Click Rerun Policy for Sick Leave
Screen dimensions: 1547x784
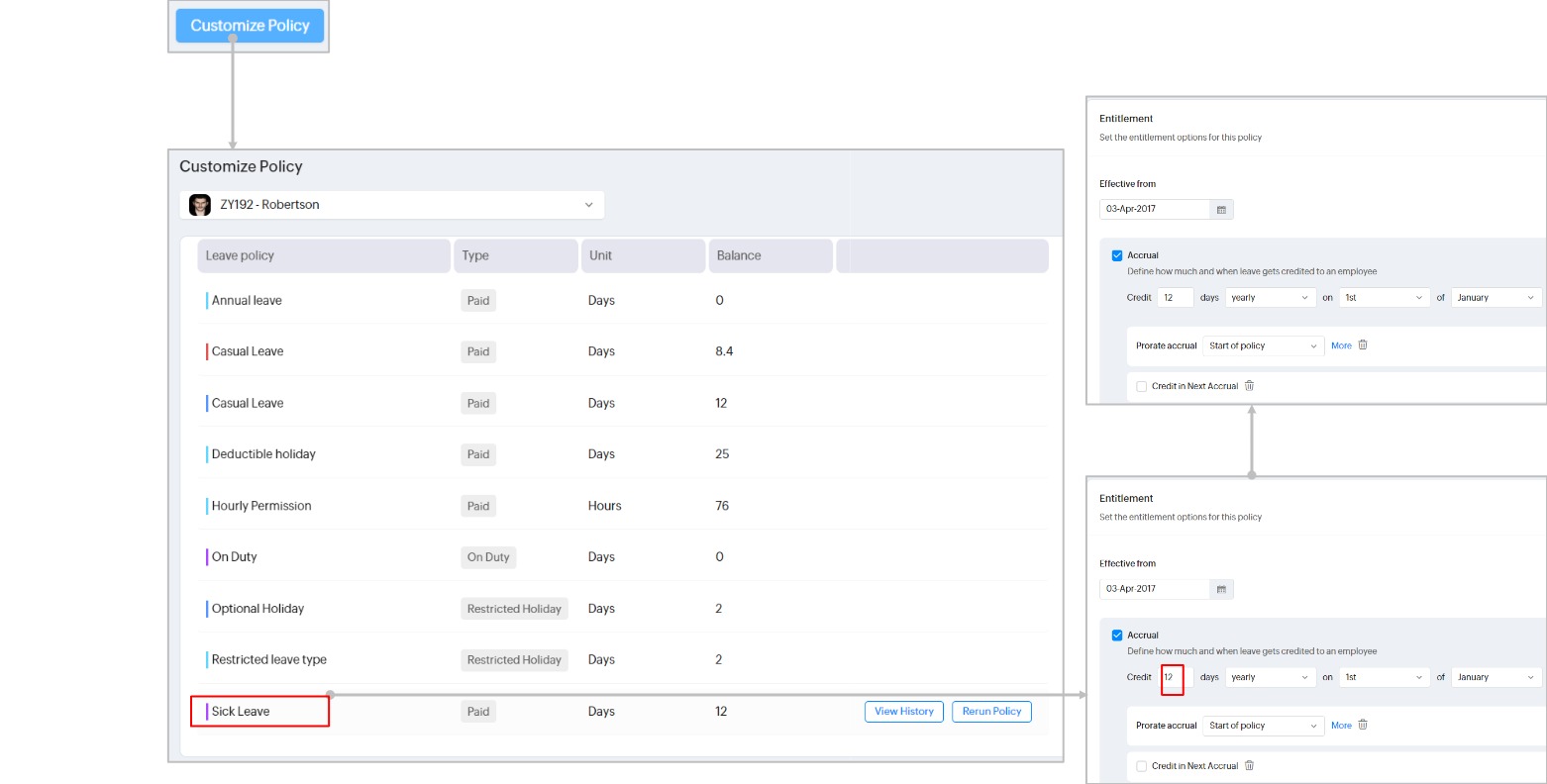[991, 712]
